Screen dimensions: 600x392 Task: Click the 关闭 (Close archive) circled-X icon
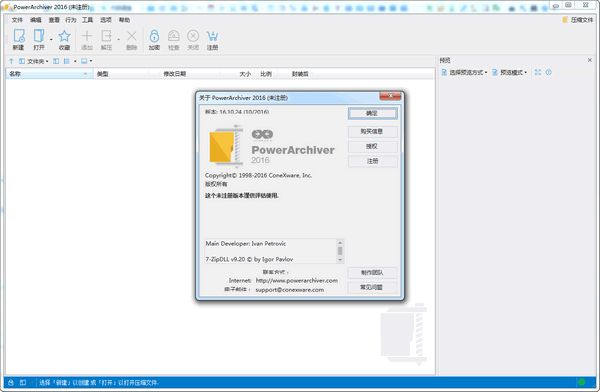click(193, 36)
